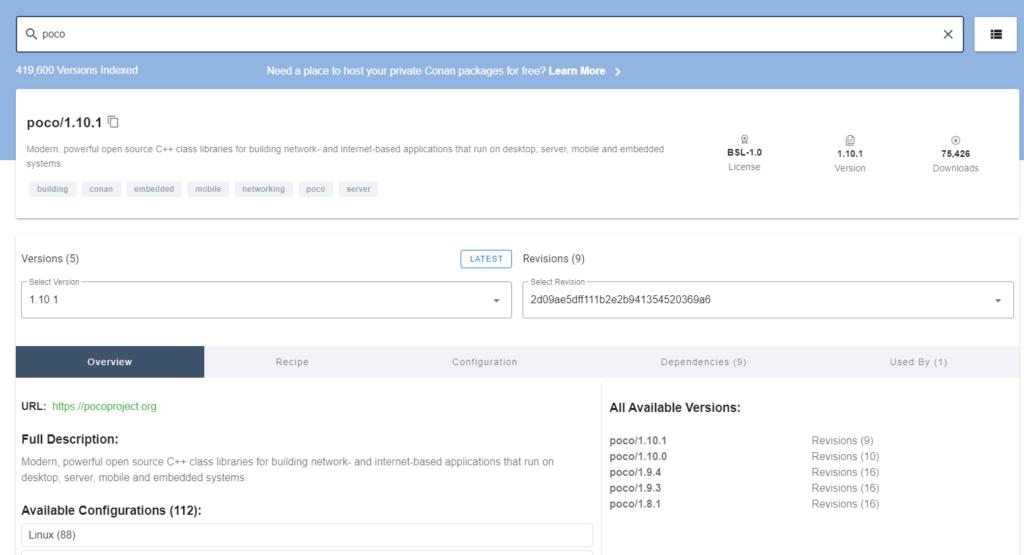Expand the Linux (88) configurations row

coord(306,535)
